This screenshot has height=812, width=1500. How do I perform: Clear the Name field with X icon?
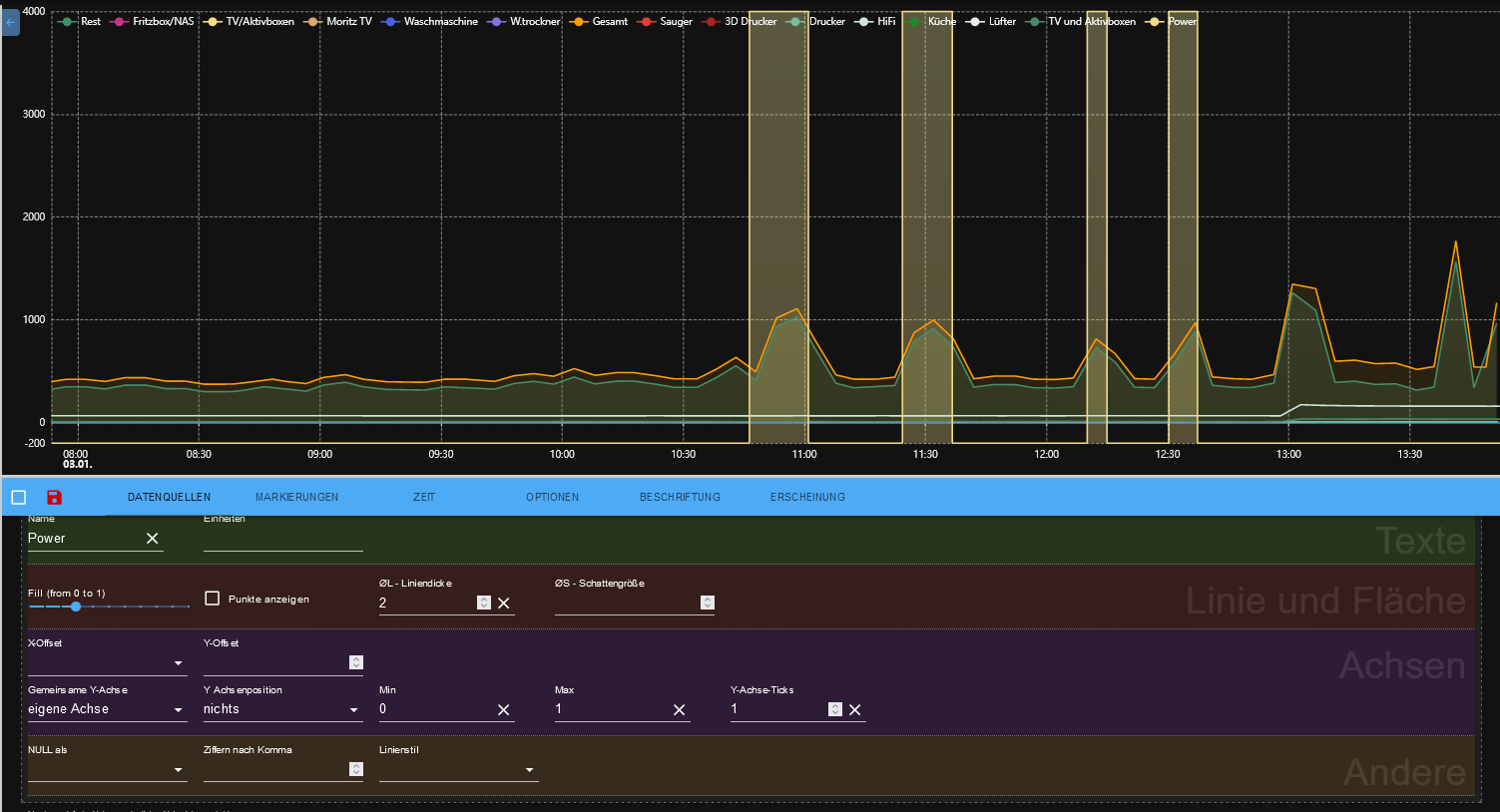[x=153, y=539]
